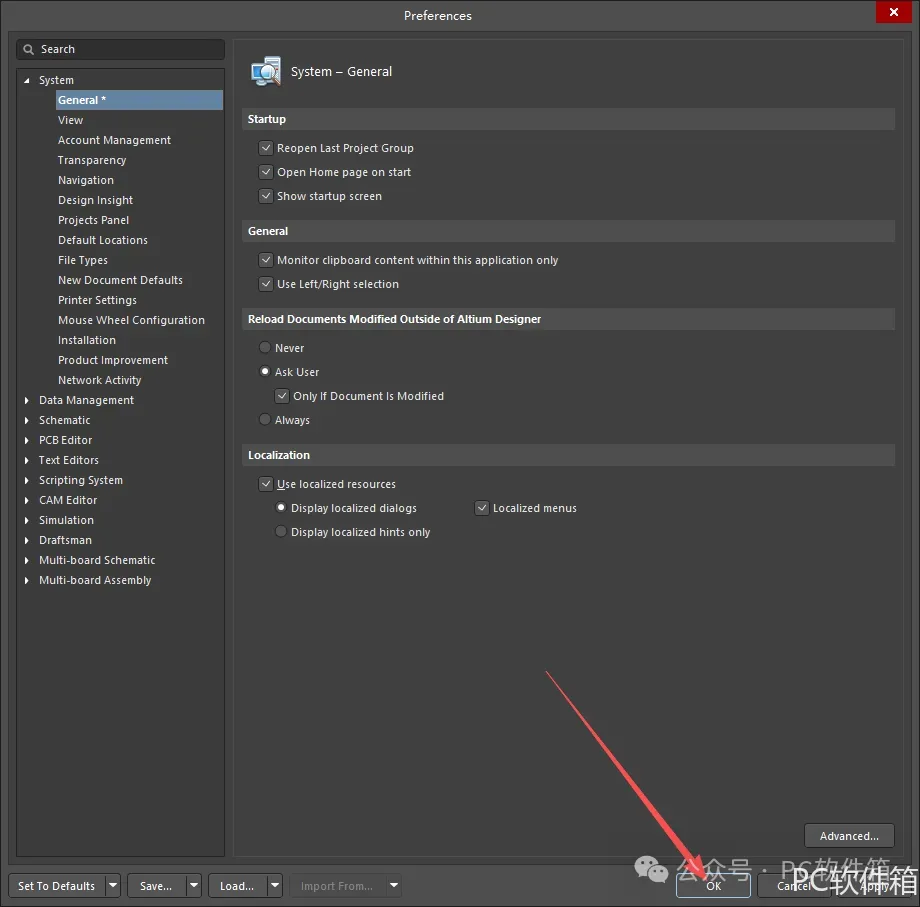The height and width of the screenshot is (907, 920).
Task: Open the Projects Panel page
Action: [x=93, y=220]
